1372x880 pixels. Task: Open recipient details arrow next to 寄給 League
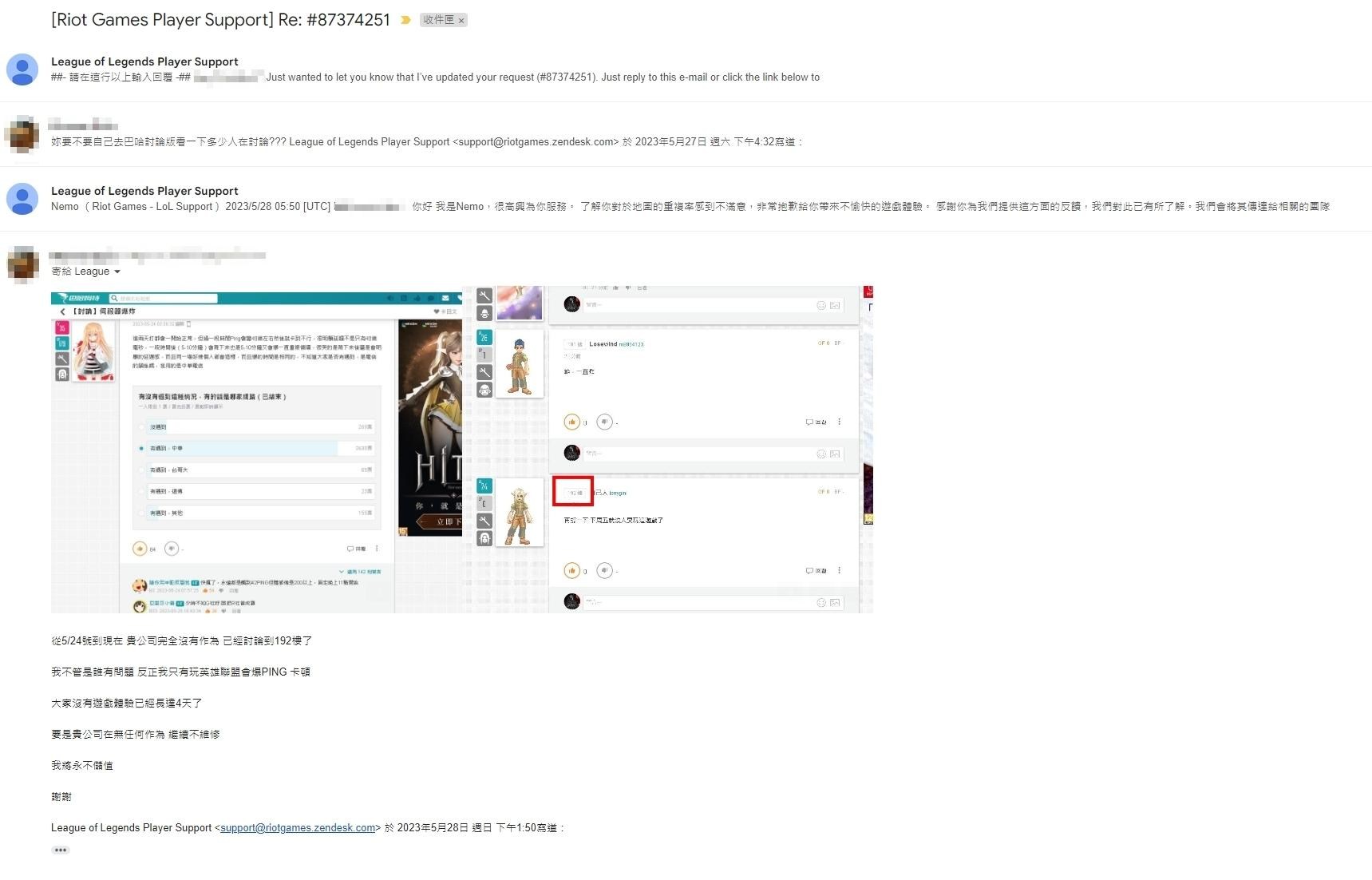point(117,272)
